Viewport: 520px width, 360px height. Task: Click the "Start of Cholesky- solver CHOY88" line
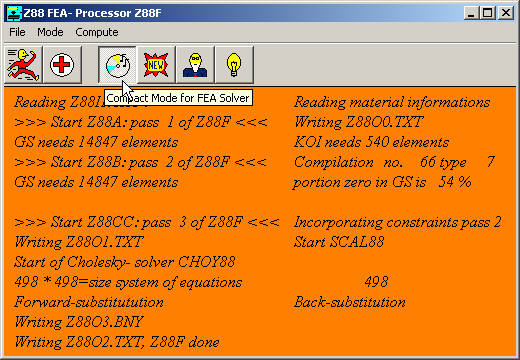(125, 262)
